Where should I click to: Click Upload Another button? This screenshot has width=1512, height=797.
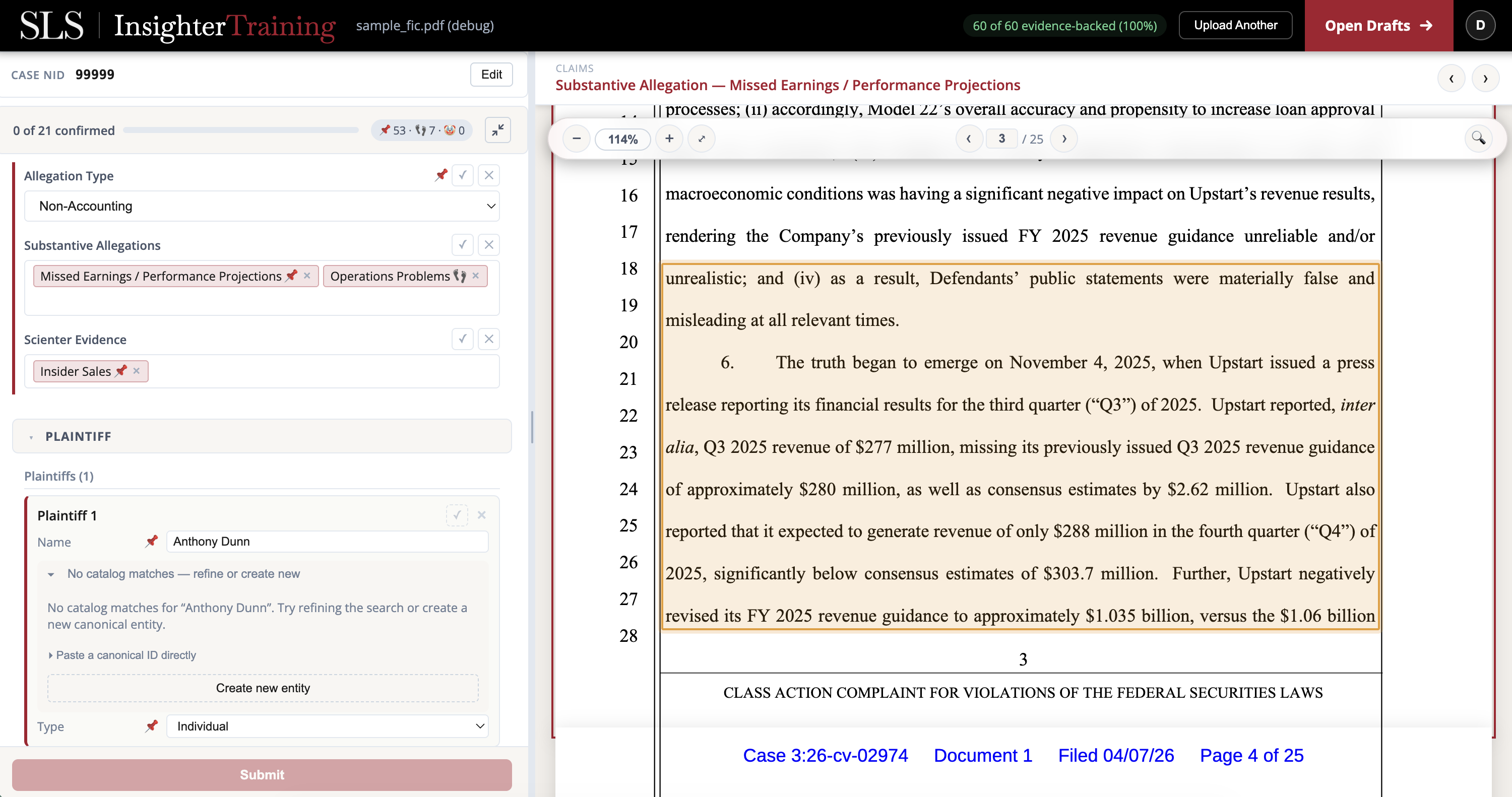pos(1235,25)
